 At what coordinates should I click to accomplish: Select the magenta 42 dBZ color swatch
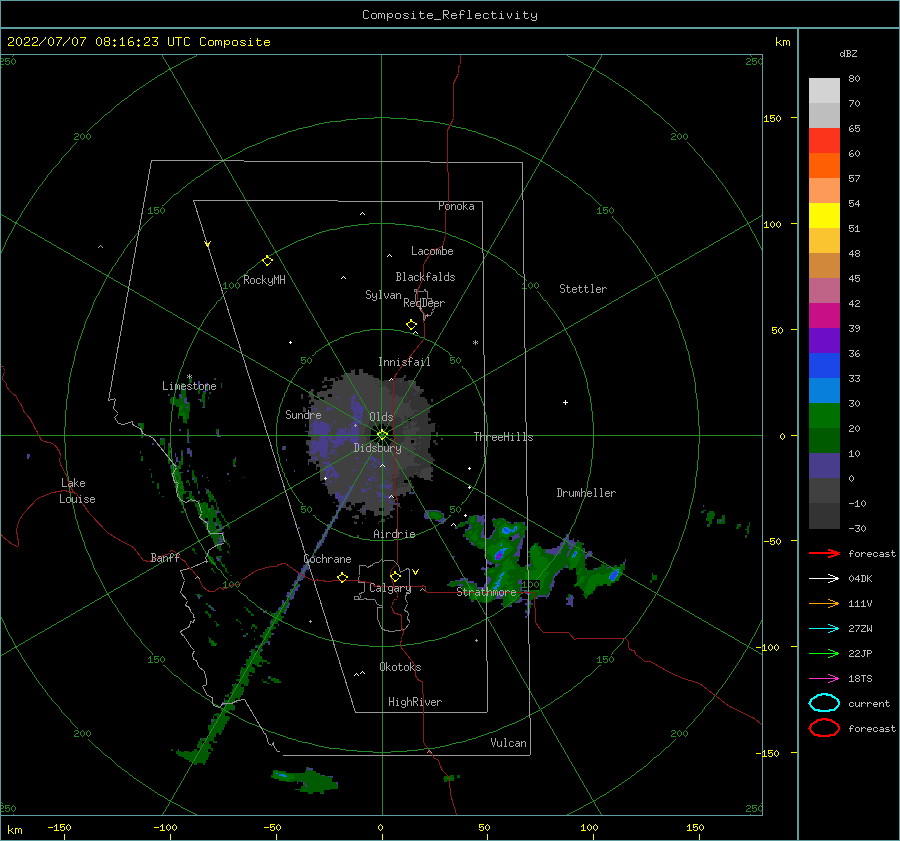(824, 315)
